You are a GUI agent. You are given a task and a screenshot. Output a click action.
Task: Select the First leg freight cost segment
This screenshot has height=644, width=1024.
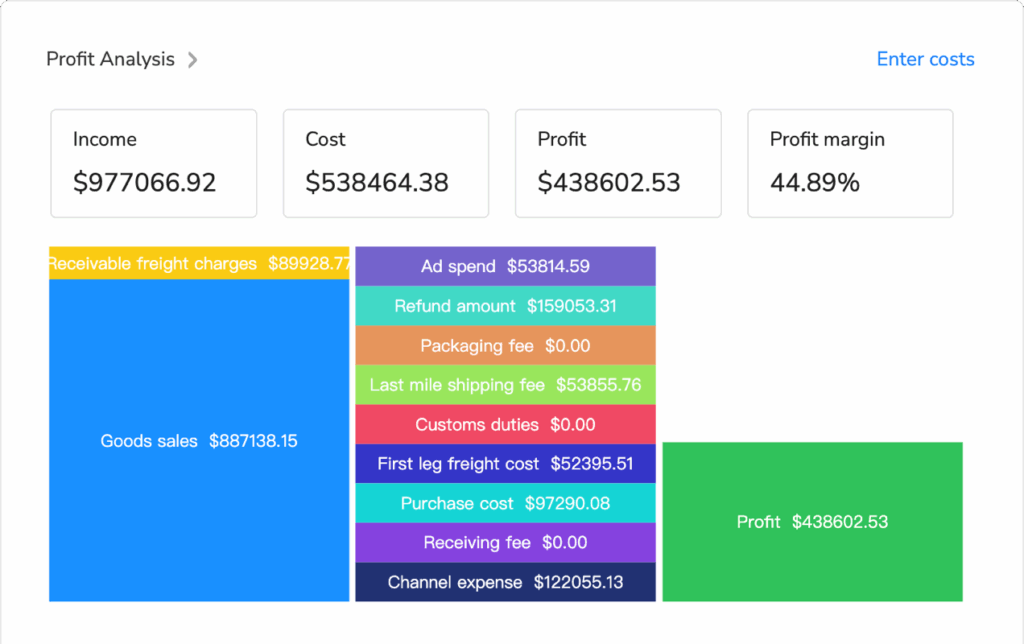(505, 464)
